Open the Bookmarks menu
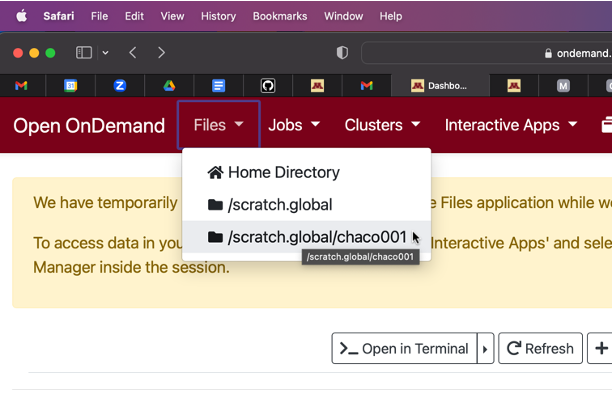 (x=280, y=16)
